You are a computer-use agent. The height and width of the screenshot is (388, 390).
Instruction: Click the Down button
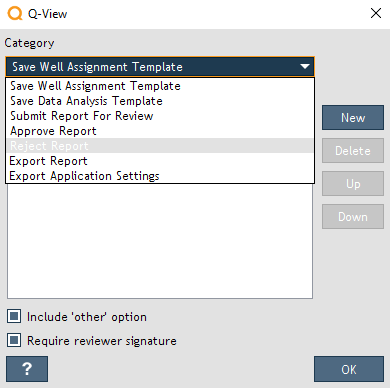pyautogui.click(x=353, y=217)
